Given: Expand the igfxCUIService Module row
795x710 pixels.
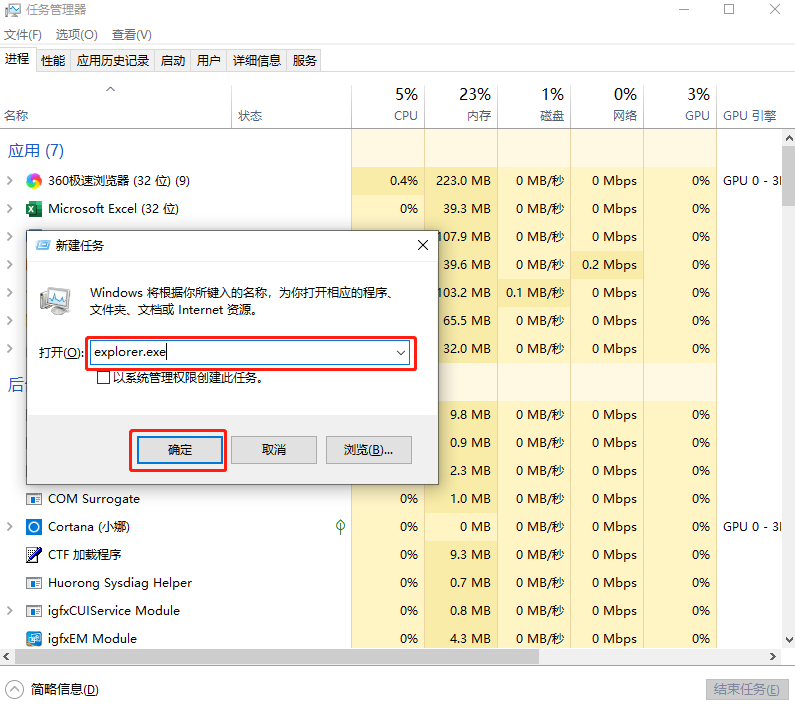Looking at the screenshot, I should (x=10, y=611).
